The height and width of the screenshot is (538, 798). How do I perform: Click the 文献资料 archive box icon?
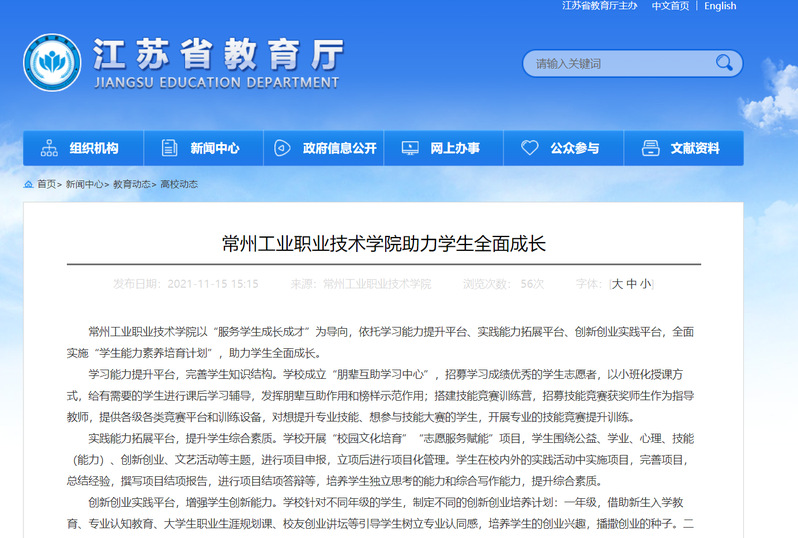pos(649,148)
